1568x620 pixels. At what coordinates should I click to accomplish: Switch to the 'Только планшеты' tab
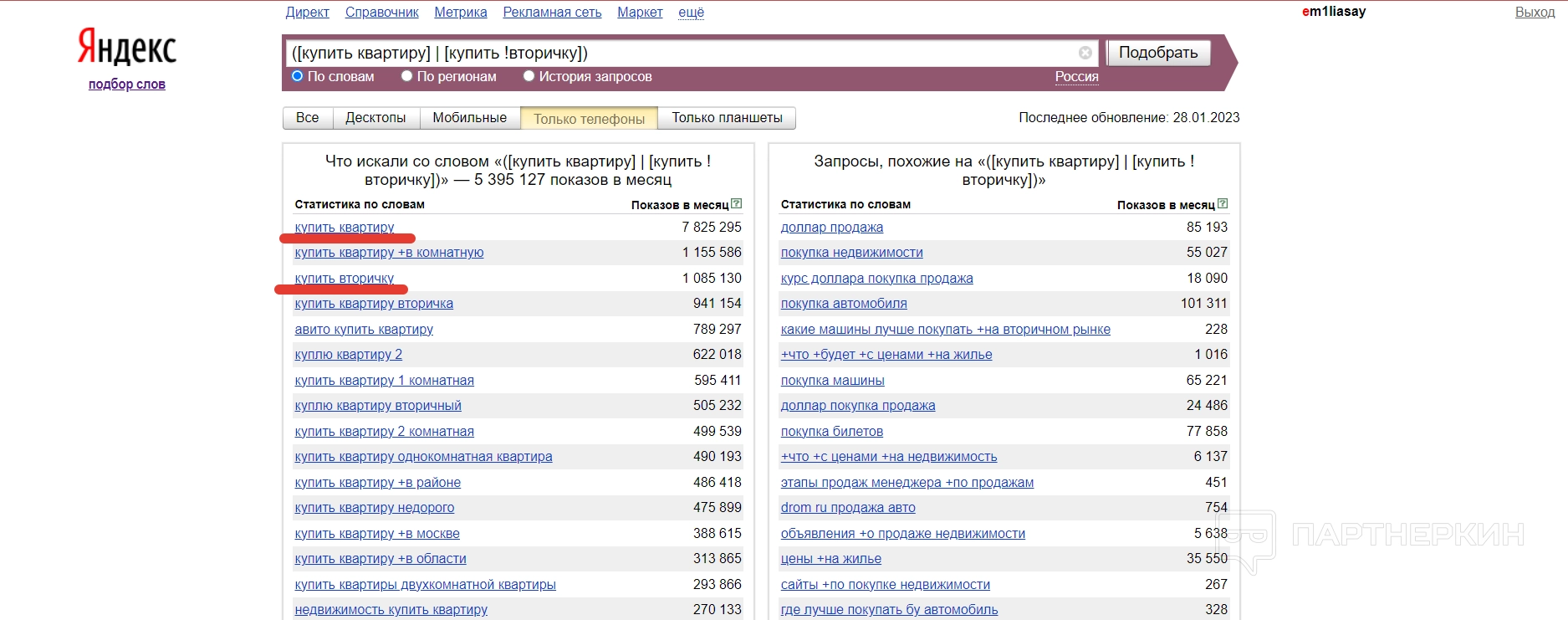(727, 118)
